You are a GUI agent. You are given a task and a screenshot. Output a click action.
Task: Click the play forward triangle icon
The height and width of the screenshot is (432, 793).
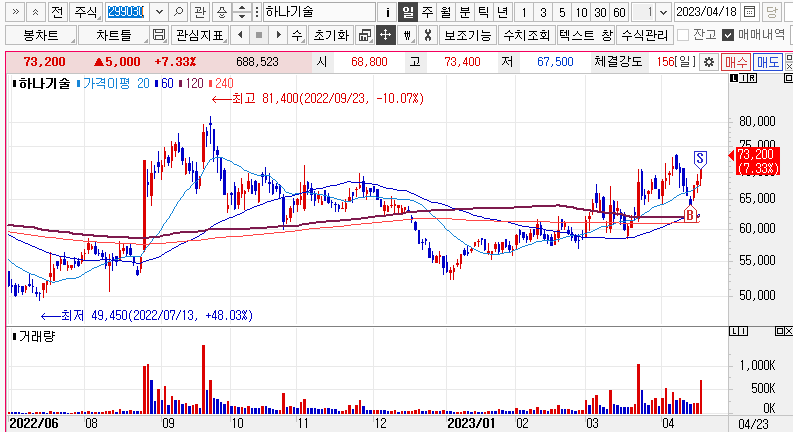pos(278,35)
